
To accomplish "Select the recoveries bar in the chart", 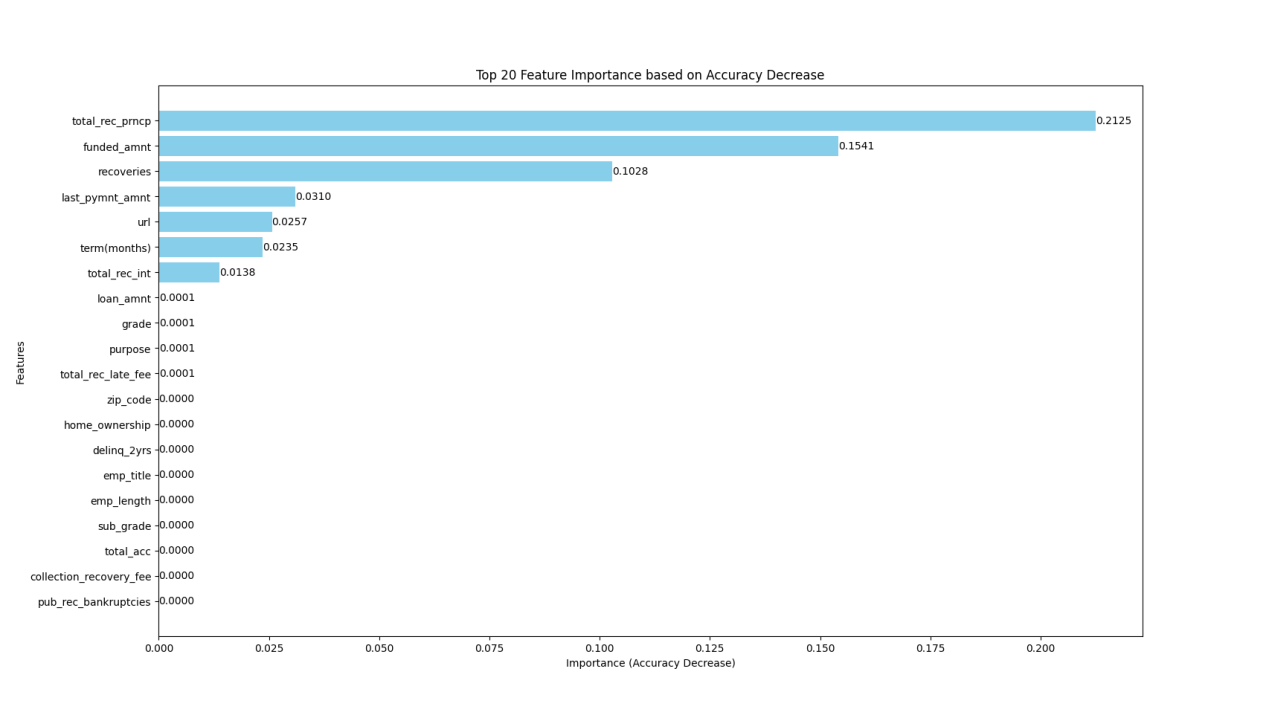I will [x=385, y=172].
